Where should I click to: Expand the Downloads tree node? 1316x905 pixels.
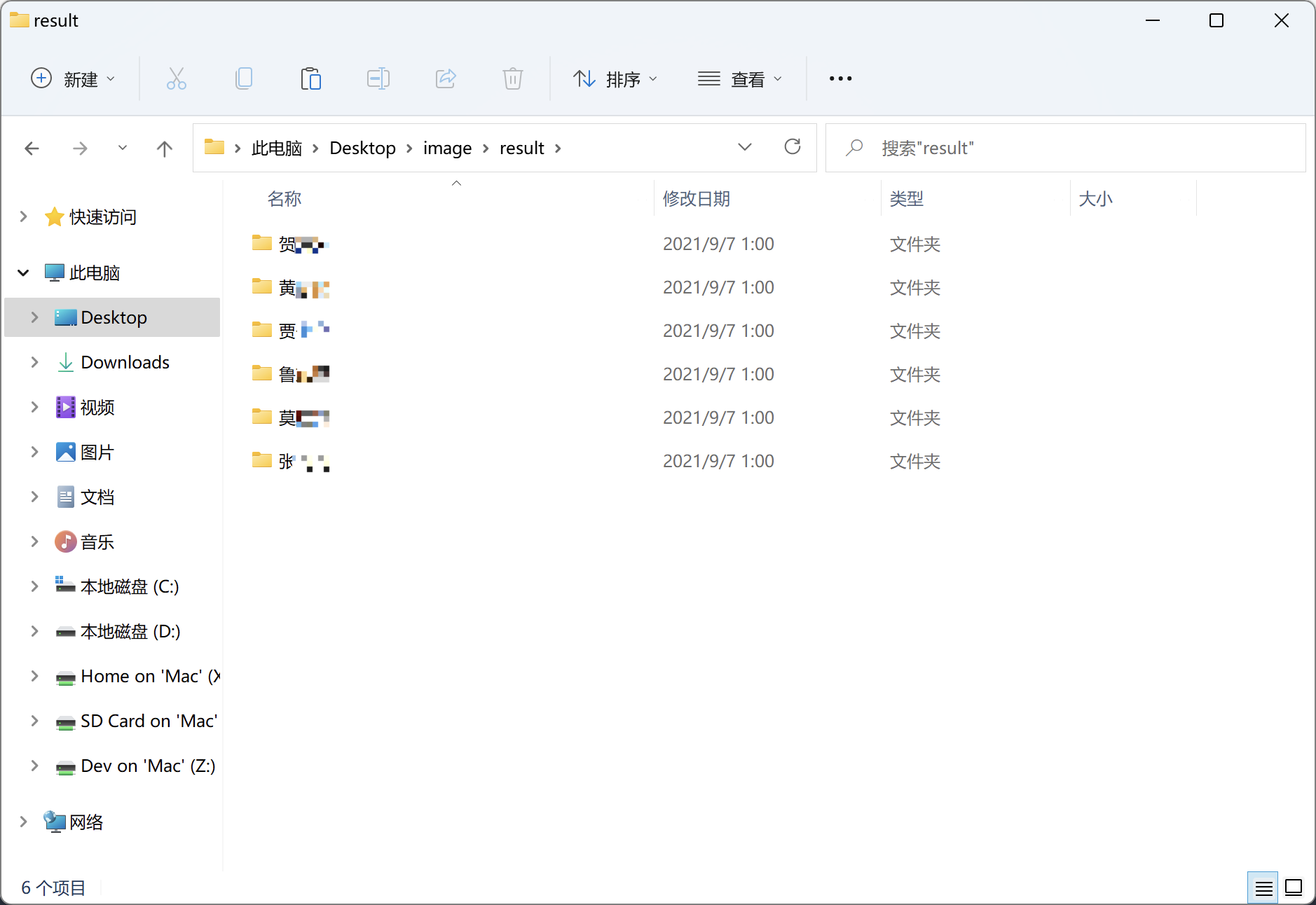(x=34, y=362)
